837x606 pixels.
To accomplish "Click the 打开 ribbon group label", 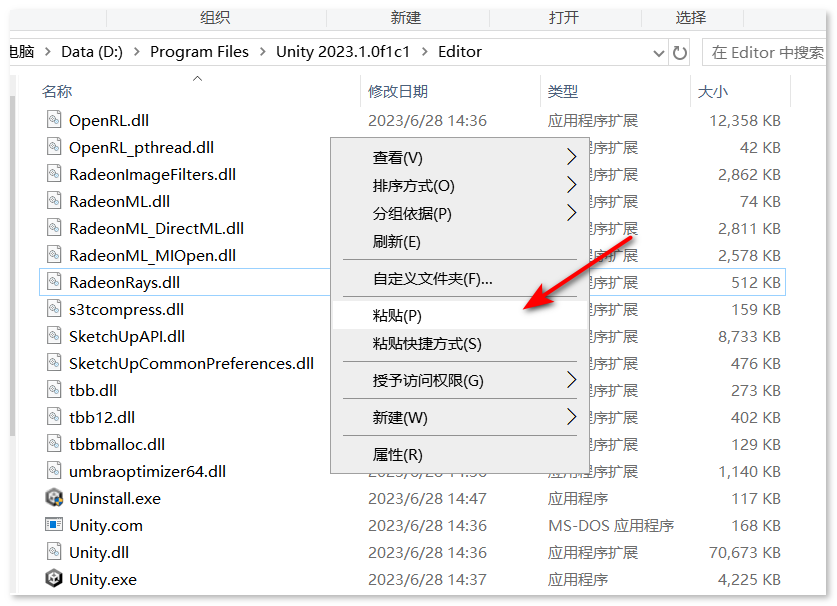I will [564, 18].
